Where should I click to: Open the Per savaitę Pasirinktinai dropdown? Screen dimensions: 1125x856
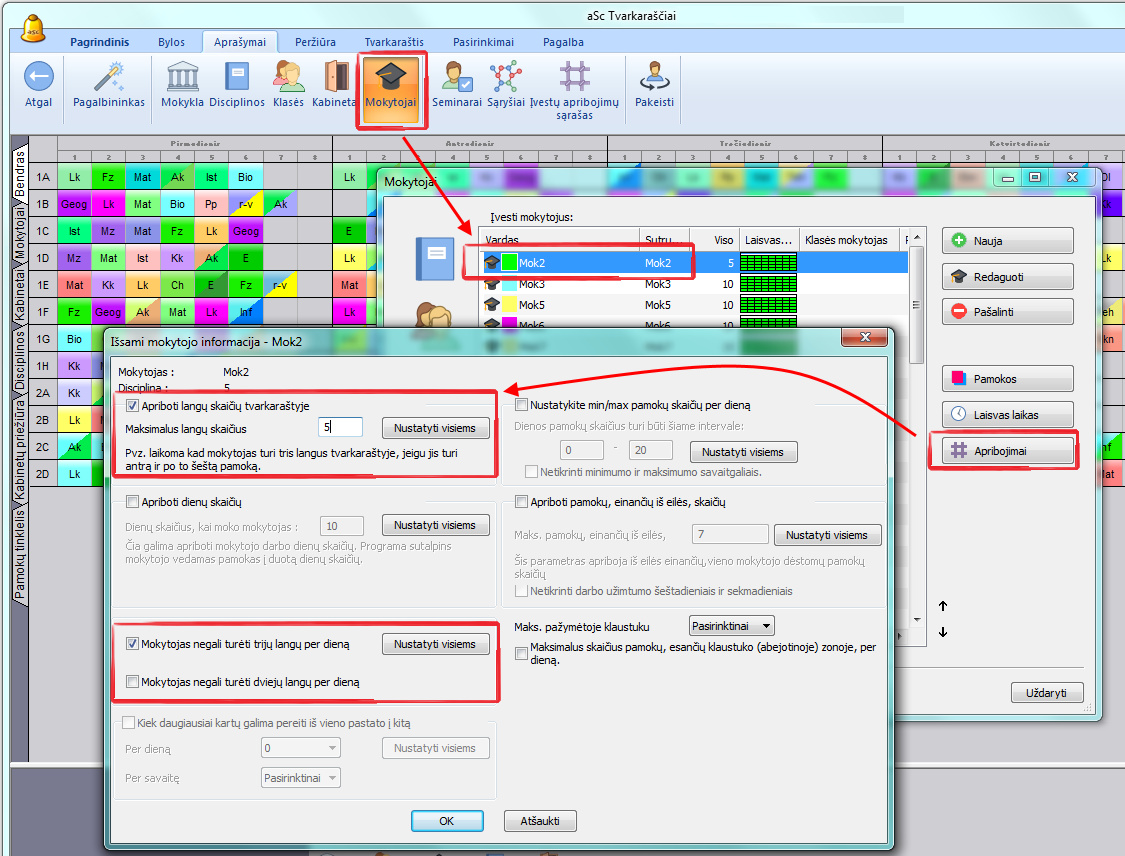point(298,778)
